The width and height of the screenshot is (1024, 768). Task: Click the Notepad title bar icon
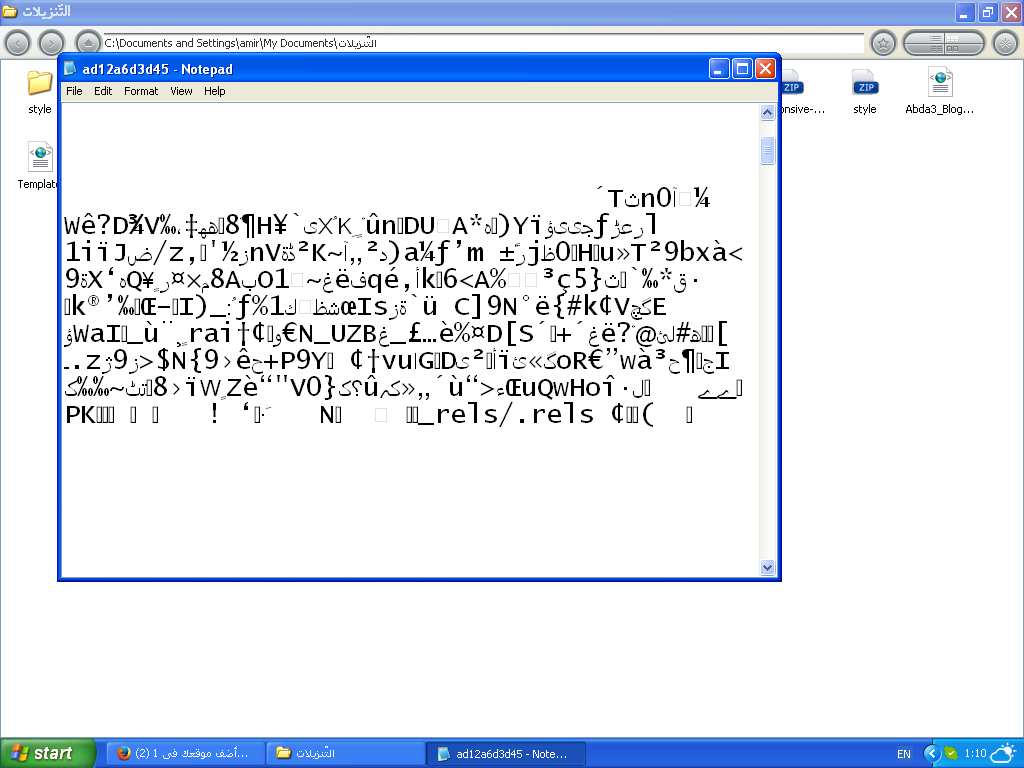coord(70,69)
